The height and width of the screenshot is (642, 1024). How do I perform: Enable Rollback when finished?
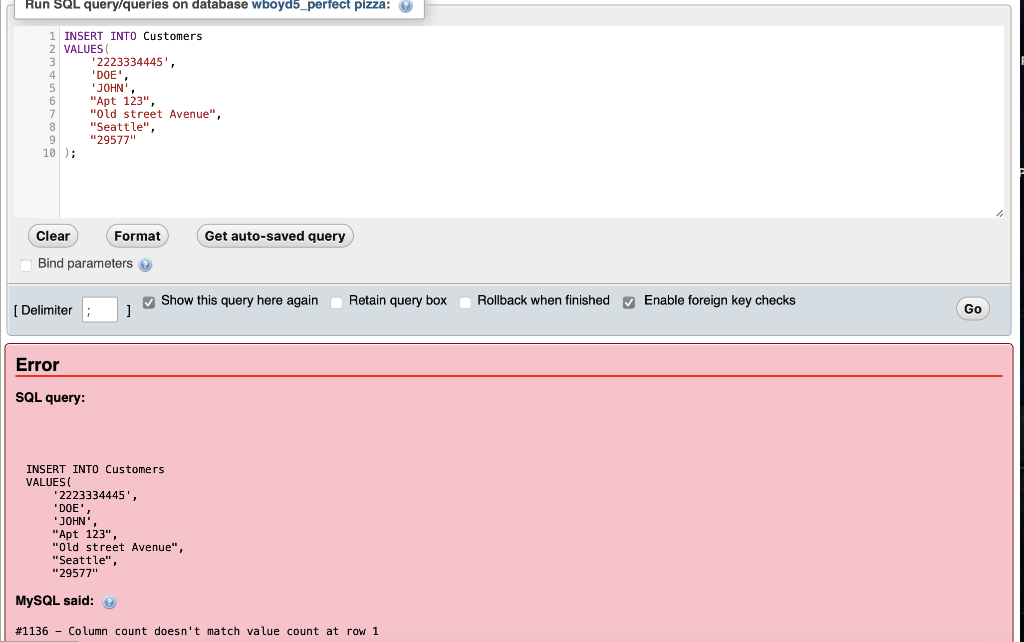465,301
